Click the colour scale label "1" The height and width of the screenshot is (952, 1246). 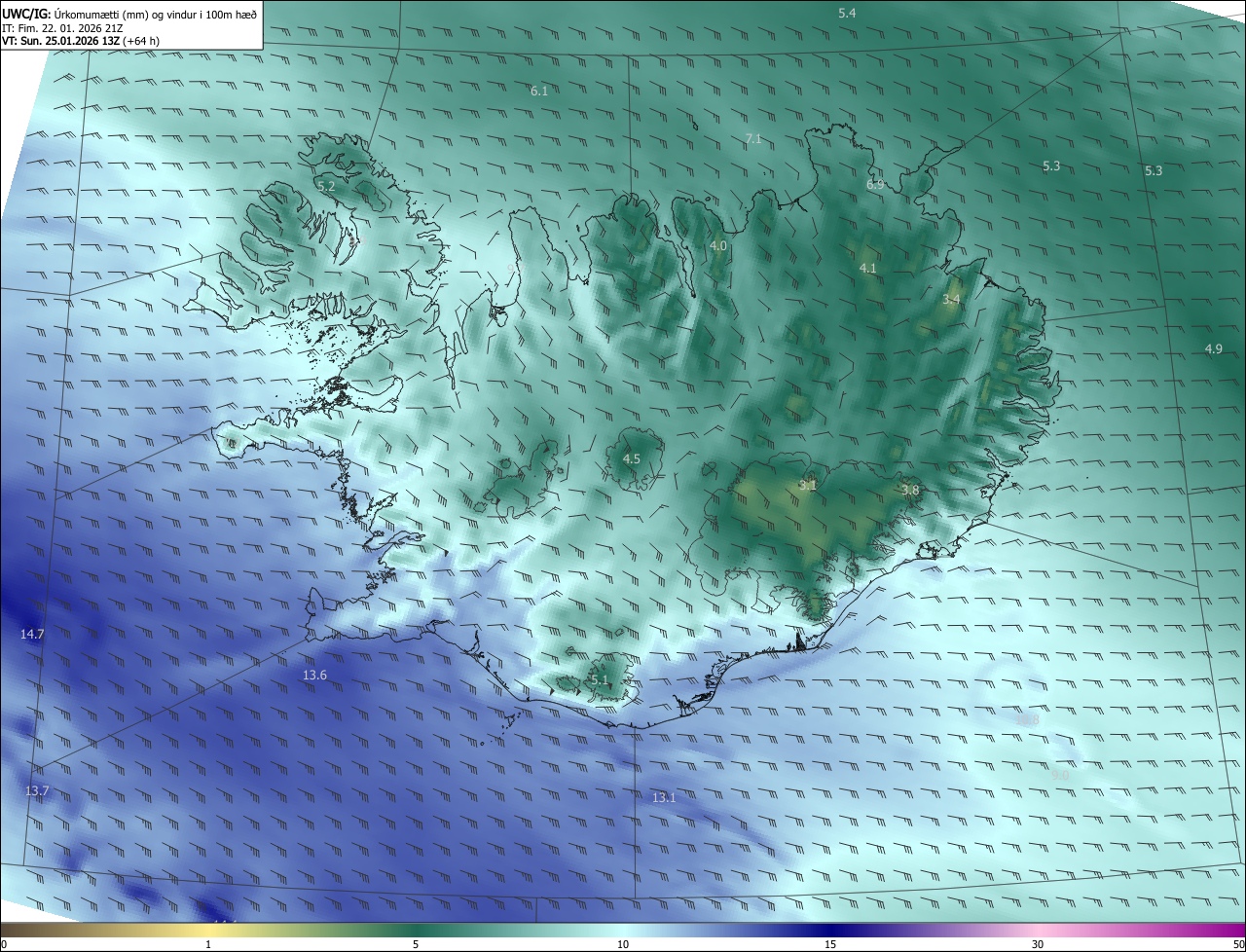(x=208, y=944)
